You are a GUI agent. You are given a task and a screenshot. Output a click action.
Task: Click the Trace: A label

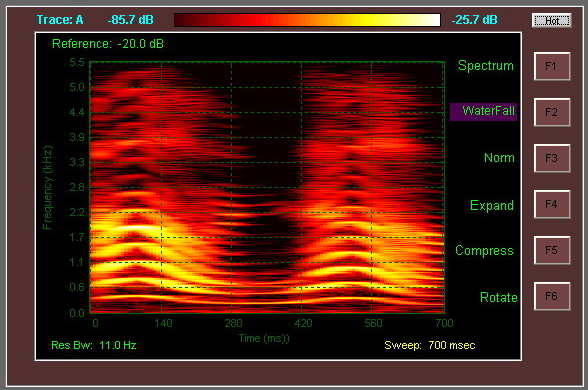pyautogui.click(x=60, y=20)
